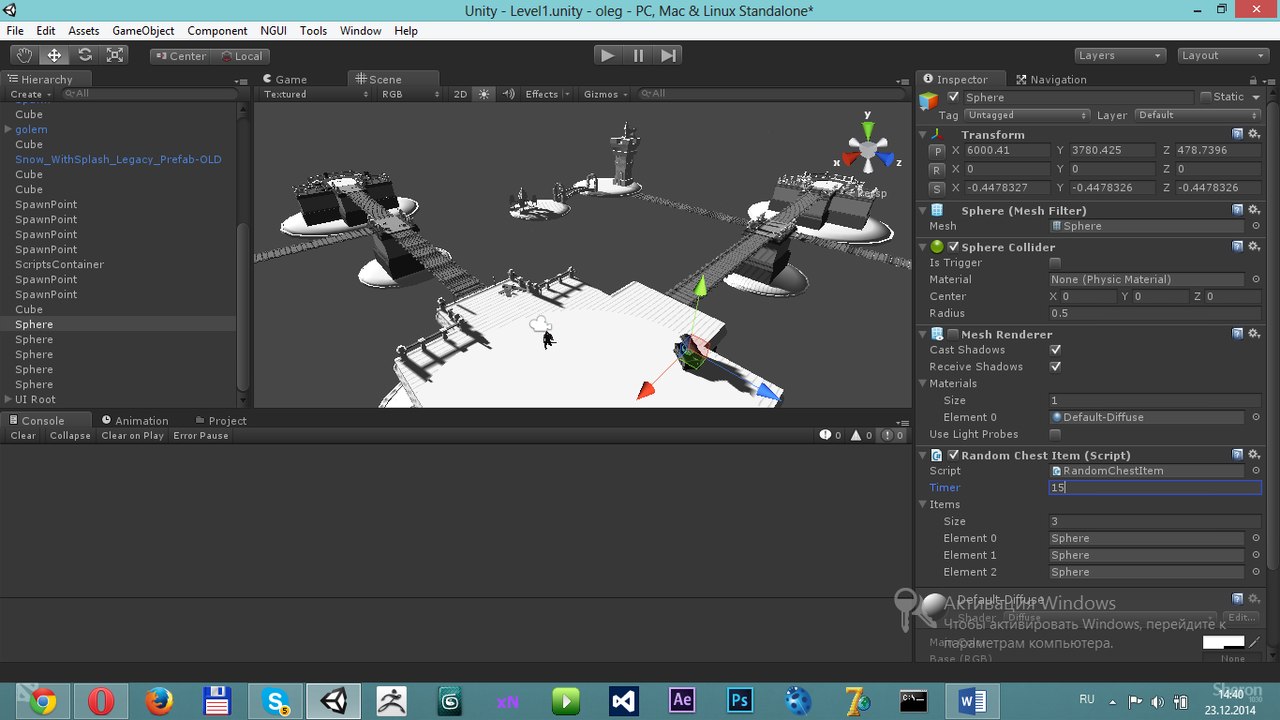The width and height of the screenshot is (1280, 720).
Task: Click the Sphere game object cube icon
Action: tap(929, 99)
